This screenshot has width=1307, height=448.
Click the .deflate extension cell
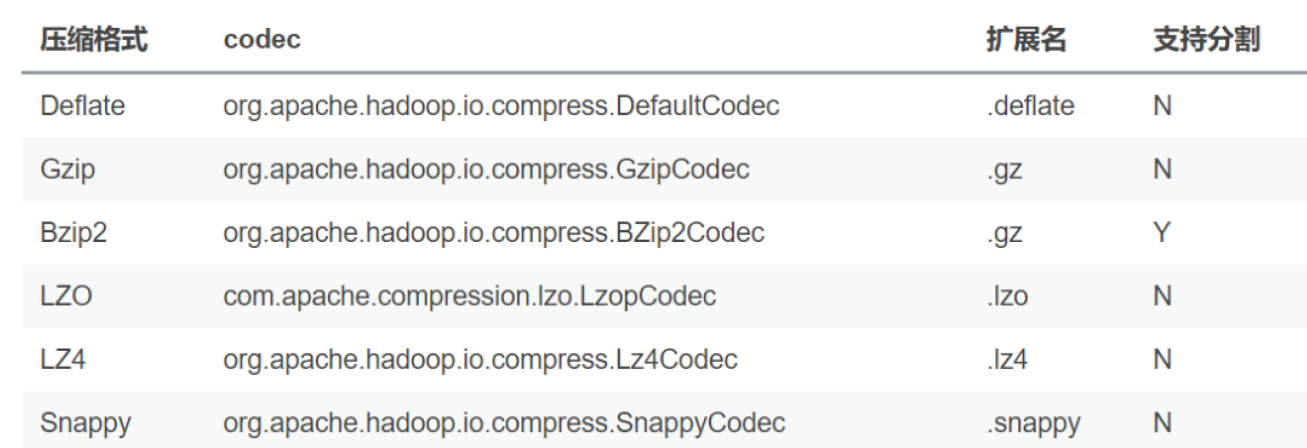pos(1030,105)
